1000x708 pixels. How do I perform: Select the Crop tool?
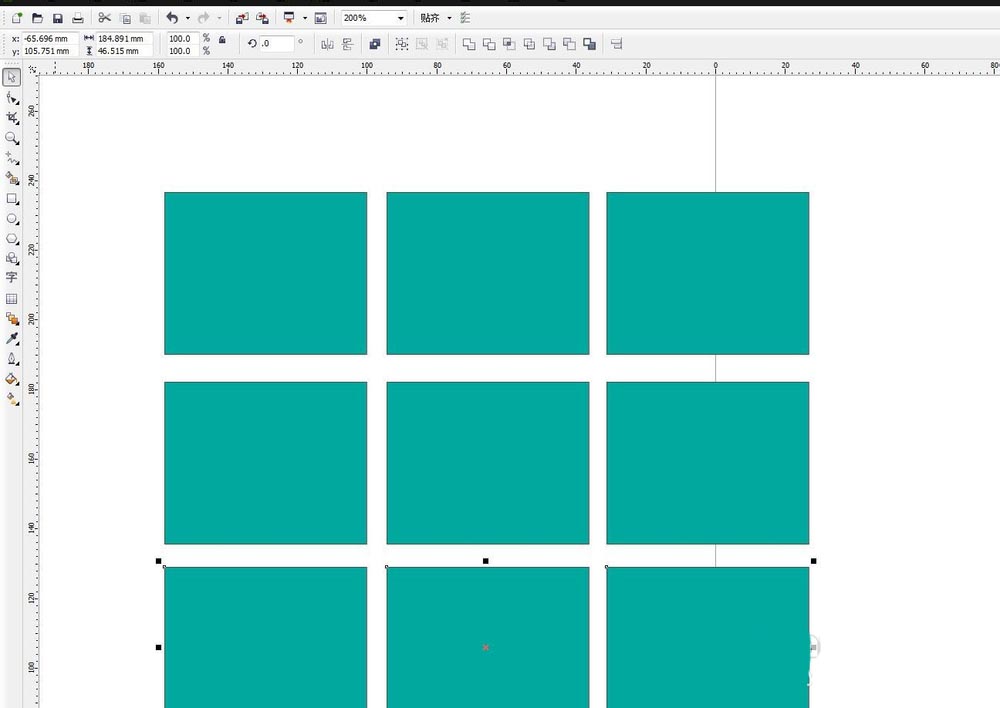11,118
